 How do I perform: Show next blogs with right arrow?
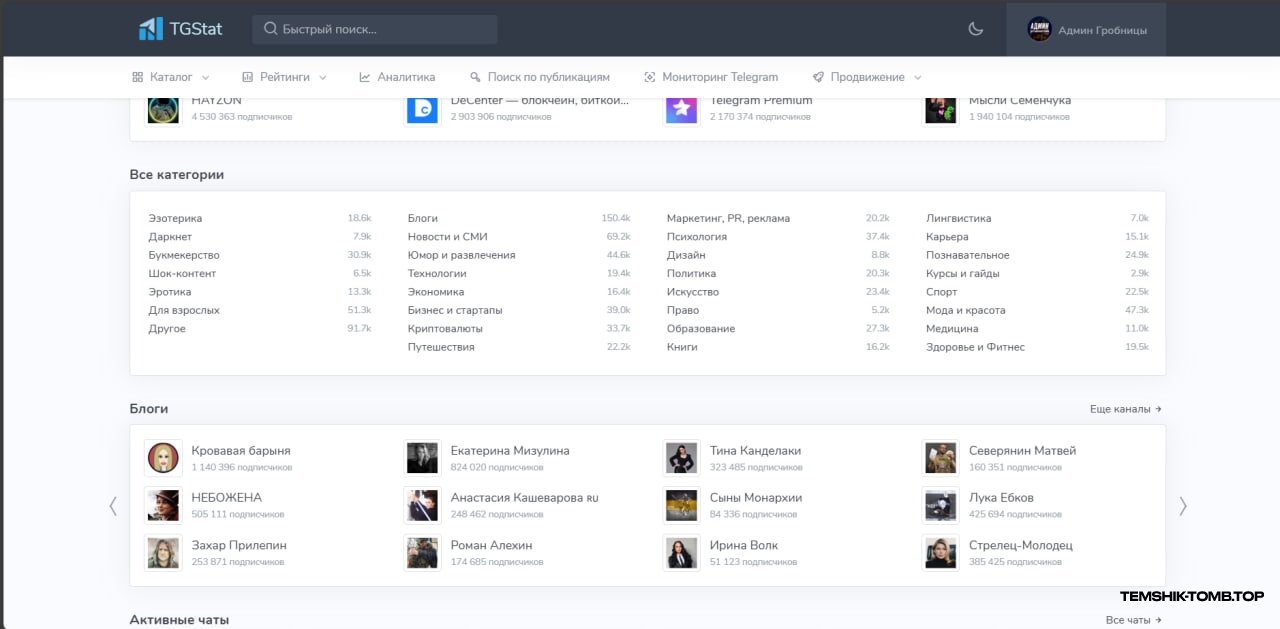pos(1183,506)
